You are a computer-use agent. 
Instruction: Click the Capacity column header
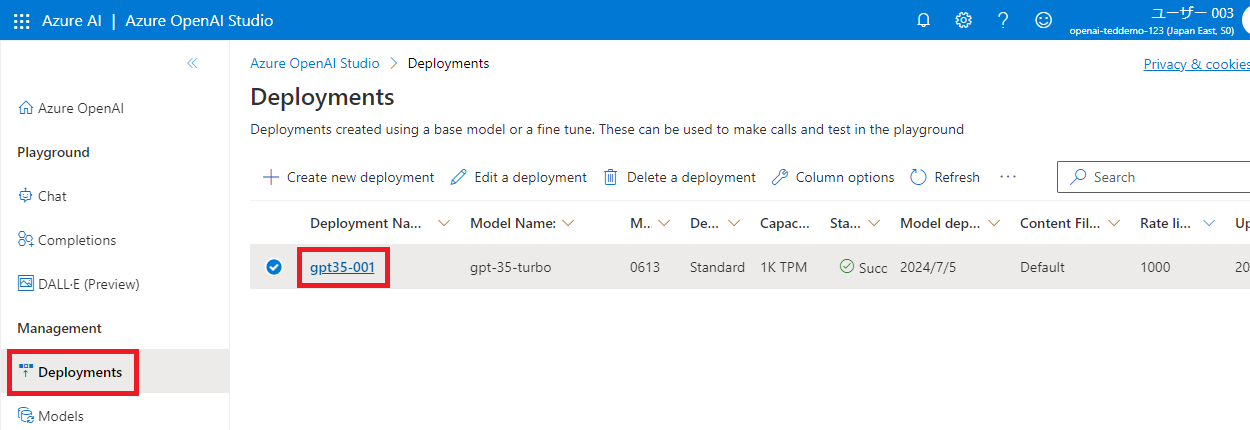pos(785,223)
